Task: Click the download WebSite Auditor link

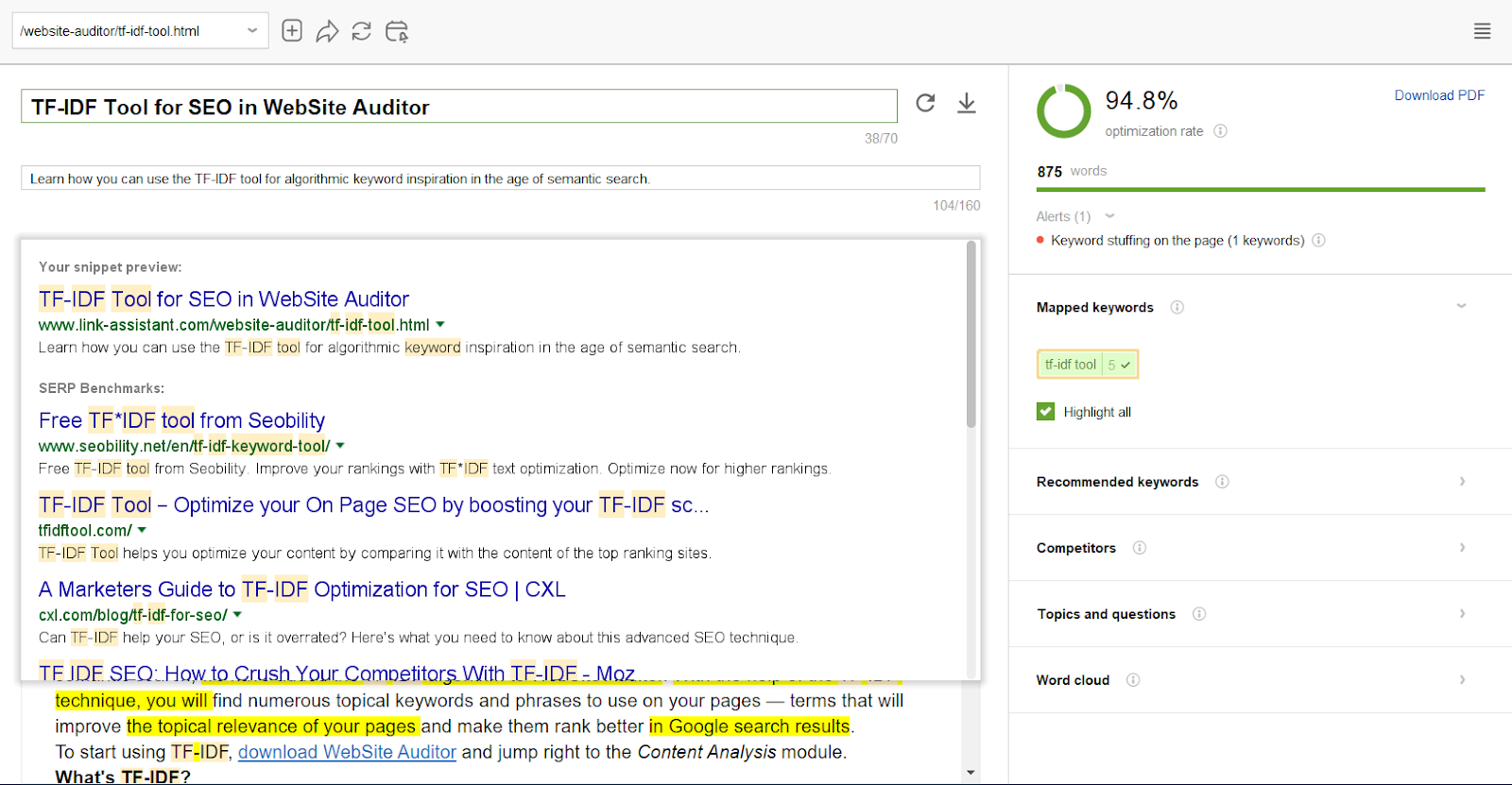Action: [347, 752]
